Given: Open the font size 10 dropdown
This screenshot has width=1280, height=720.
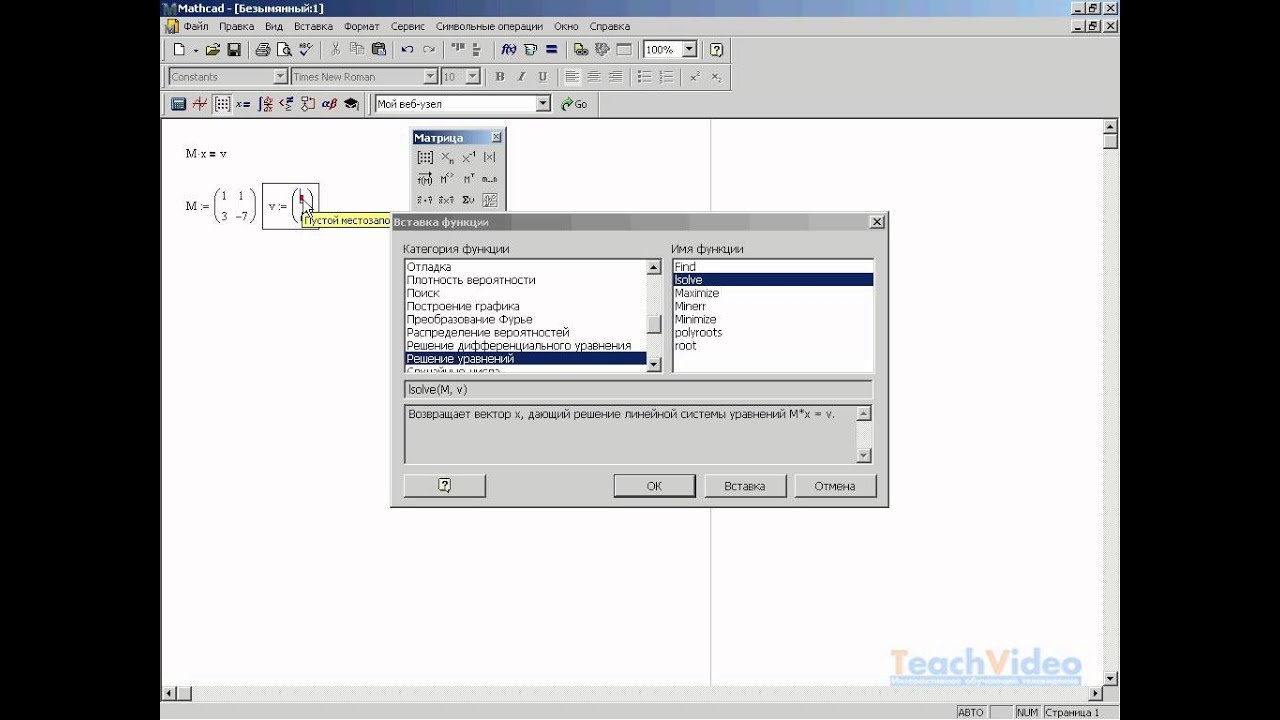Looking at the screenshot, I should [473, 76].
